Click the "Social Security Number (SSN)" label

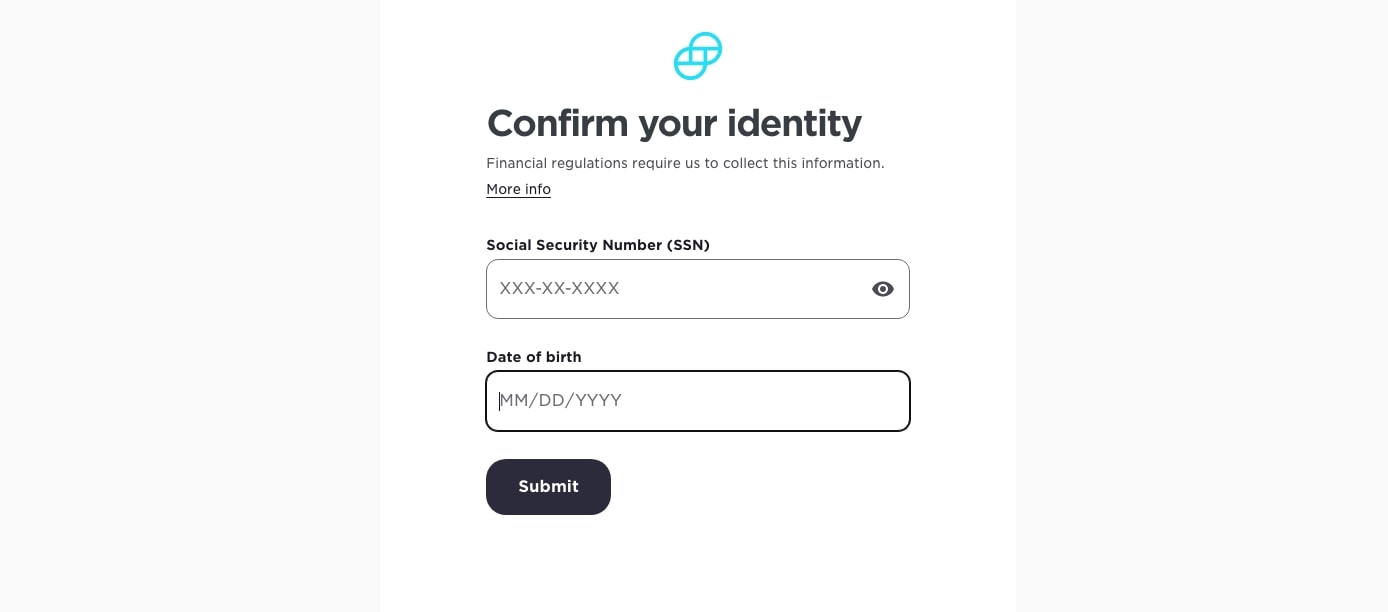[597, 245]
